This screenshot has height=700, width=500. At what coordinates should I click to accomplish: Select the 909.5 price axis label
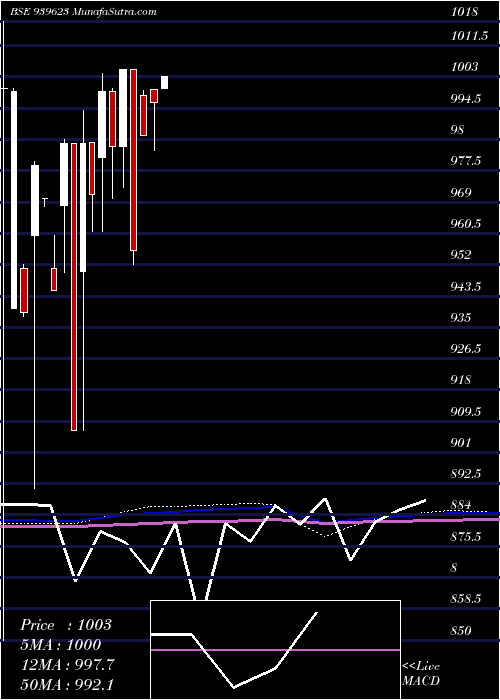pyautogui.click(x=466, y=411)
